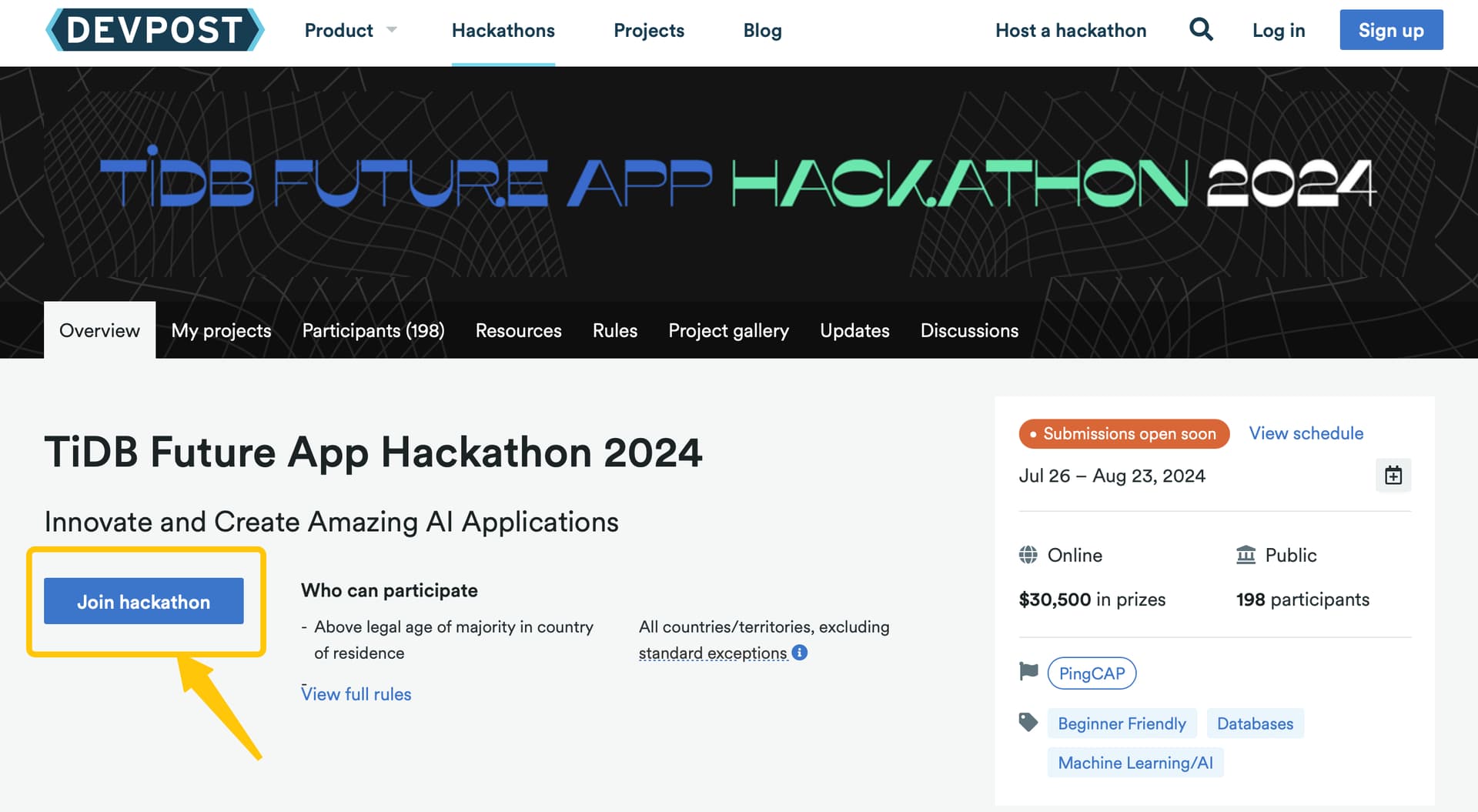
Task: Click the Who can participate heading
Action: tap(390, 590)
